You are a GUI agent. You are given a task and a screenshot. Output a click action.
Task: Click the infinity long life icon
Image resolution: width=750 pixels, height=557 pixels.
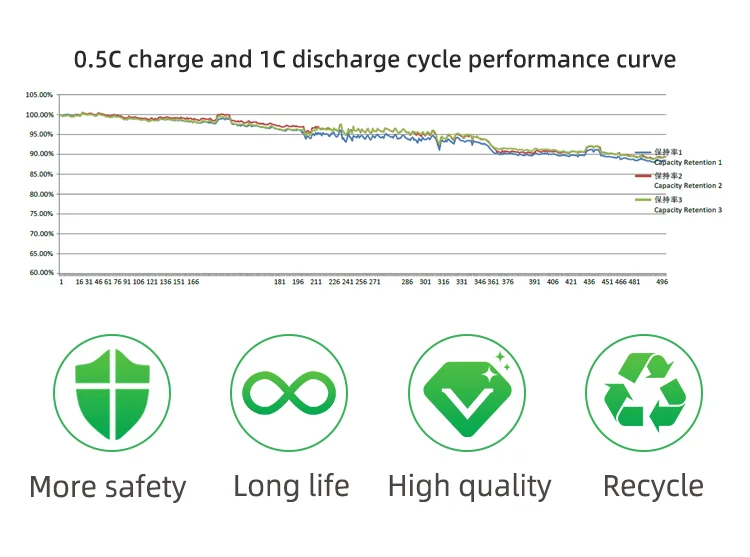289,393
